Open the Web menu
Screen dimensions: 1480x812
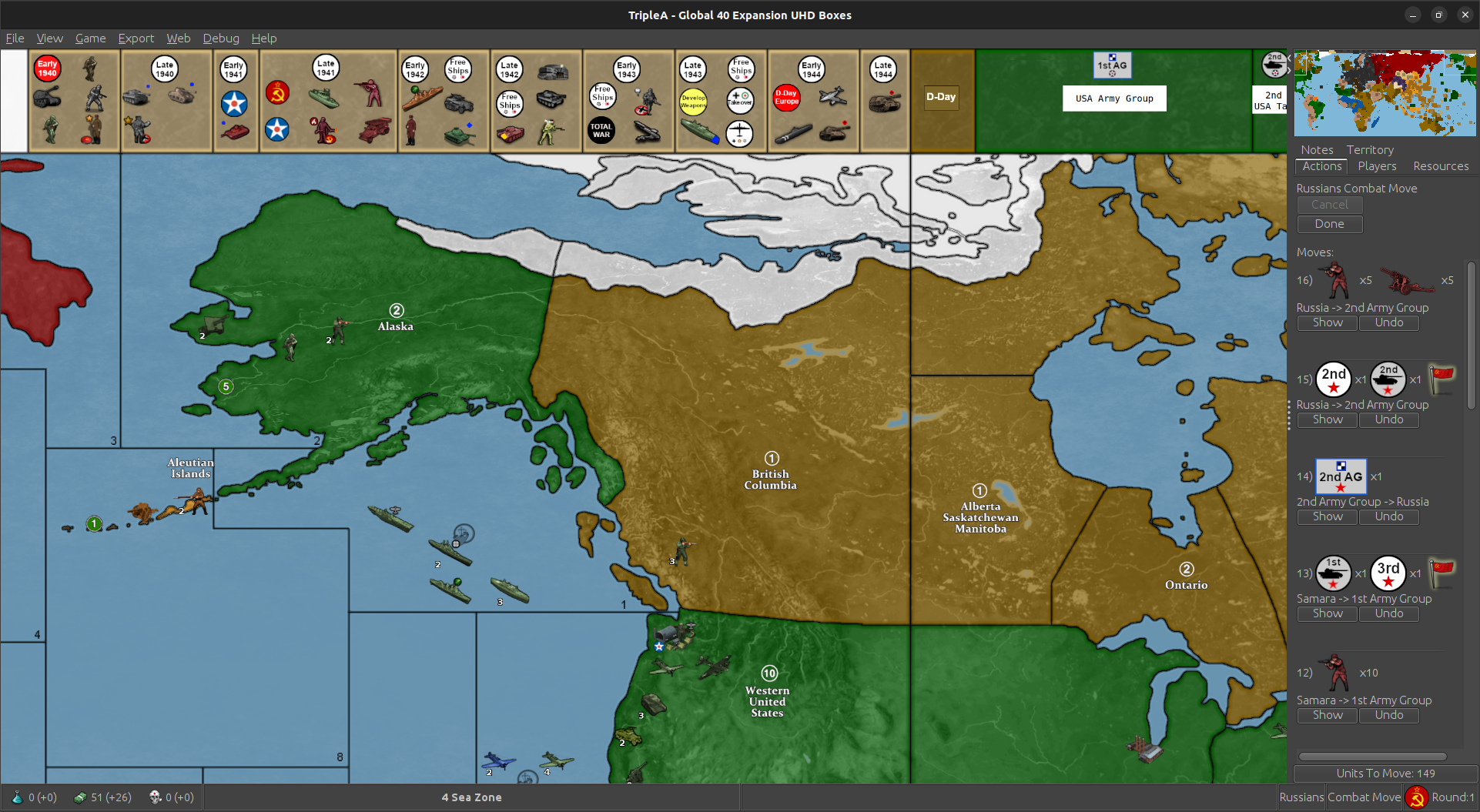179,38
